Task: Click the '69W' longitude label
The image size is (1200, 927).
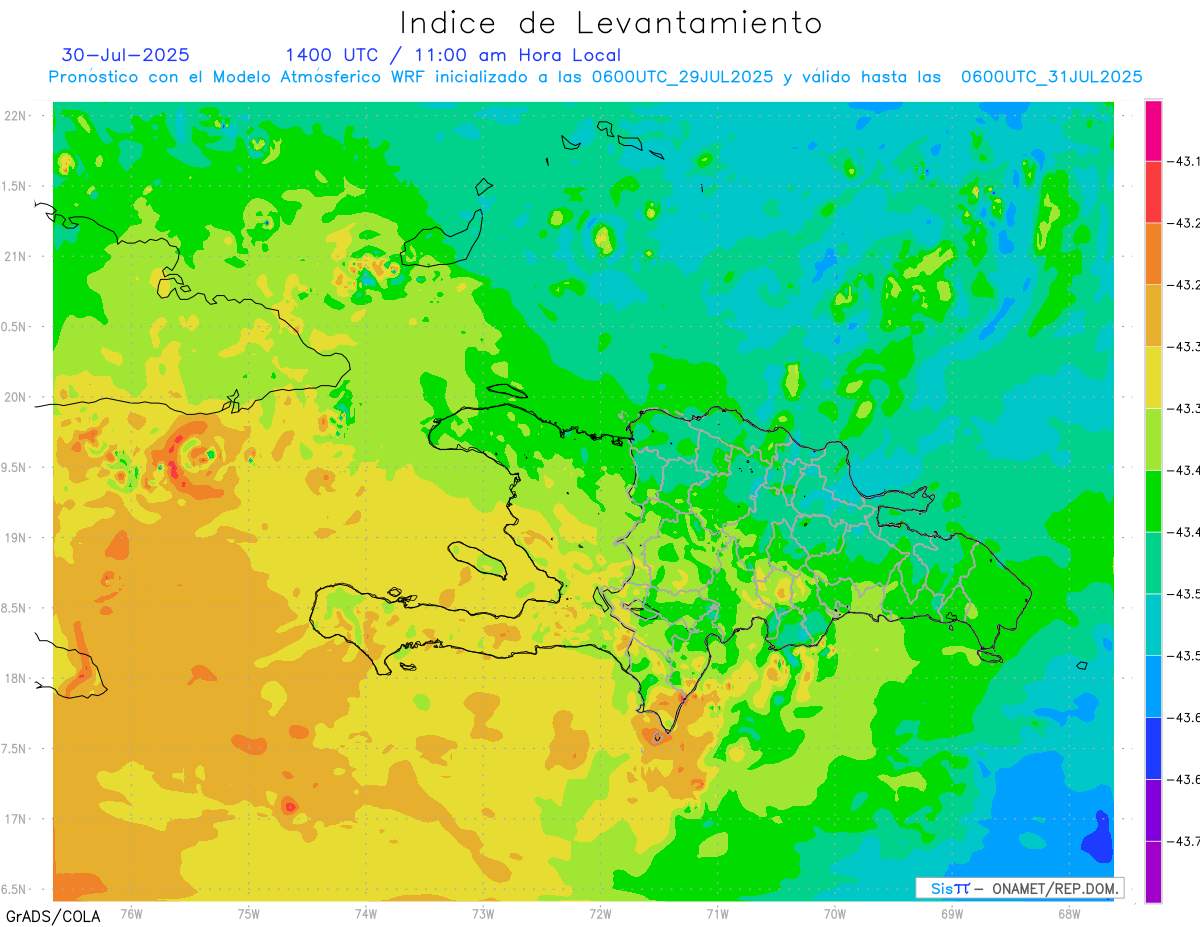Action: pyautogui.click(x=952, y=913)
